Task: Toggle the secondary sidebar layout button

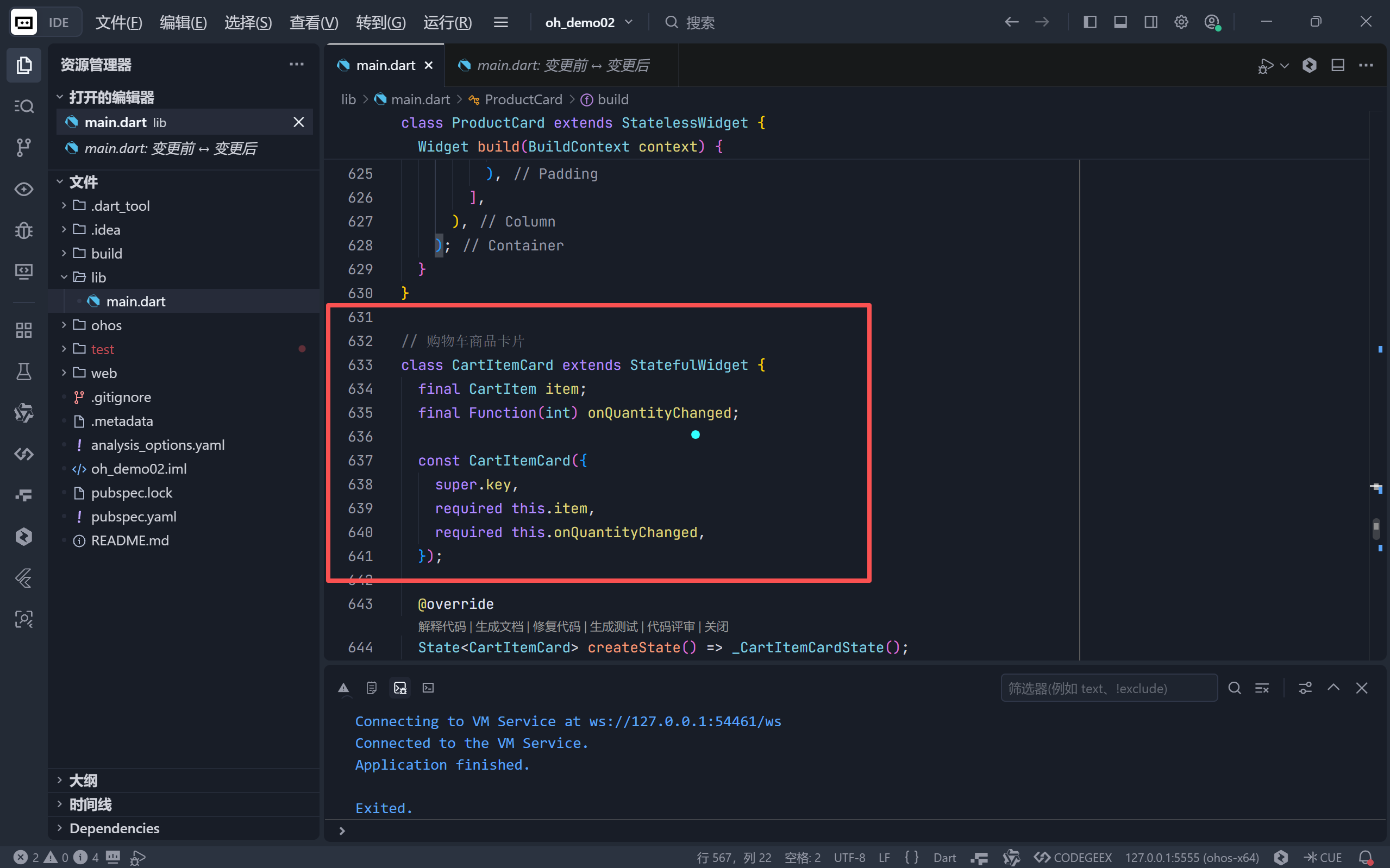Action: click(1150, 22)
